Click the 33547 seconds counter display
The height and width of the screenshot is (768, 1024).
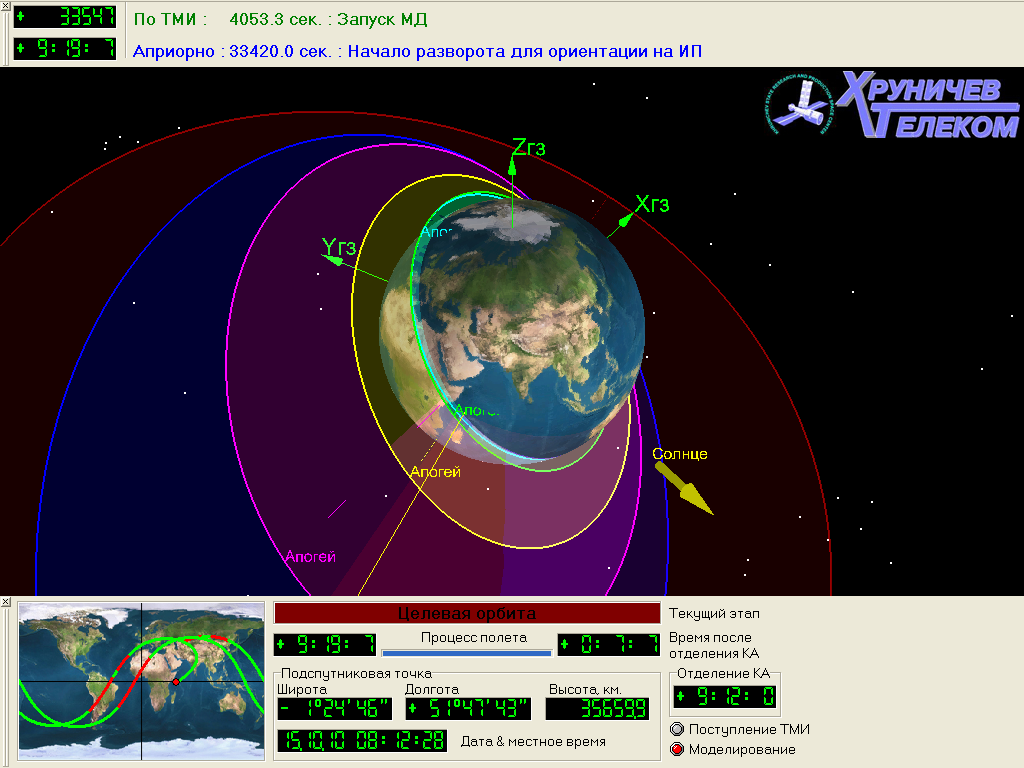tap(65, 16)
